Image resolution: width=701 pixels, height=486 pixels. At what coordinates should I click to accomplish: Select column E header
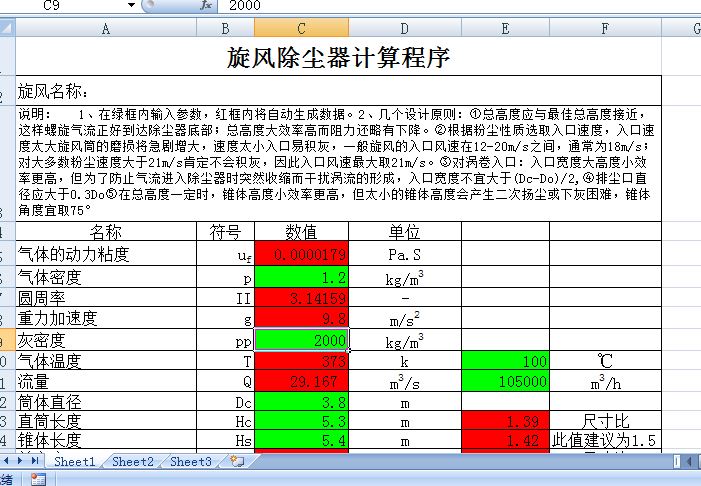(505, 29)
